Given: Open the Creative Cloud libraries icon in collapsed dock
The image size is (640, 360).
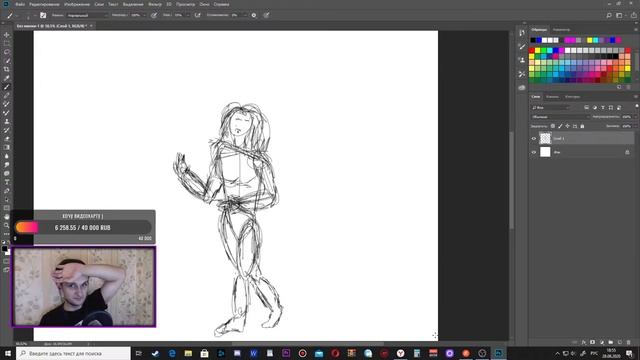Looking at the screenshot, I should click(522, 87).
